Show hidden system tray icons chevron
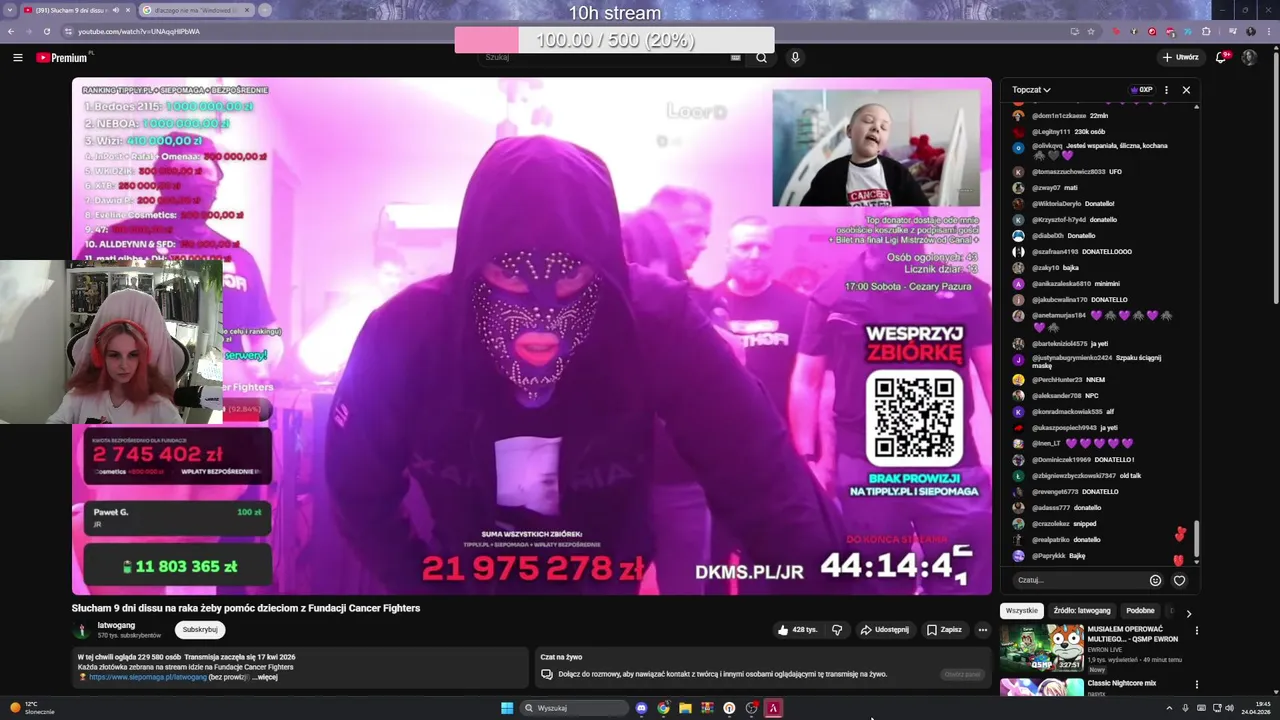The width and height of the screenshot is (1280, 720). click(1169, 708)
